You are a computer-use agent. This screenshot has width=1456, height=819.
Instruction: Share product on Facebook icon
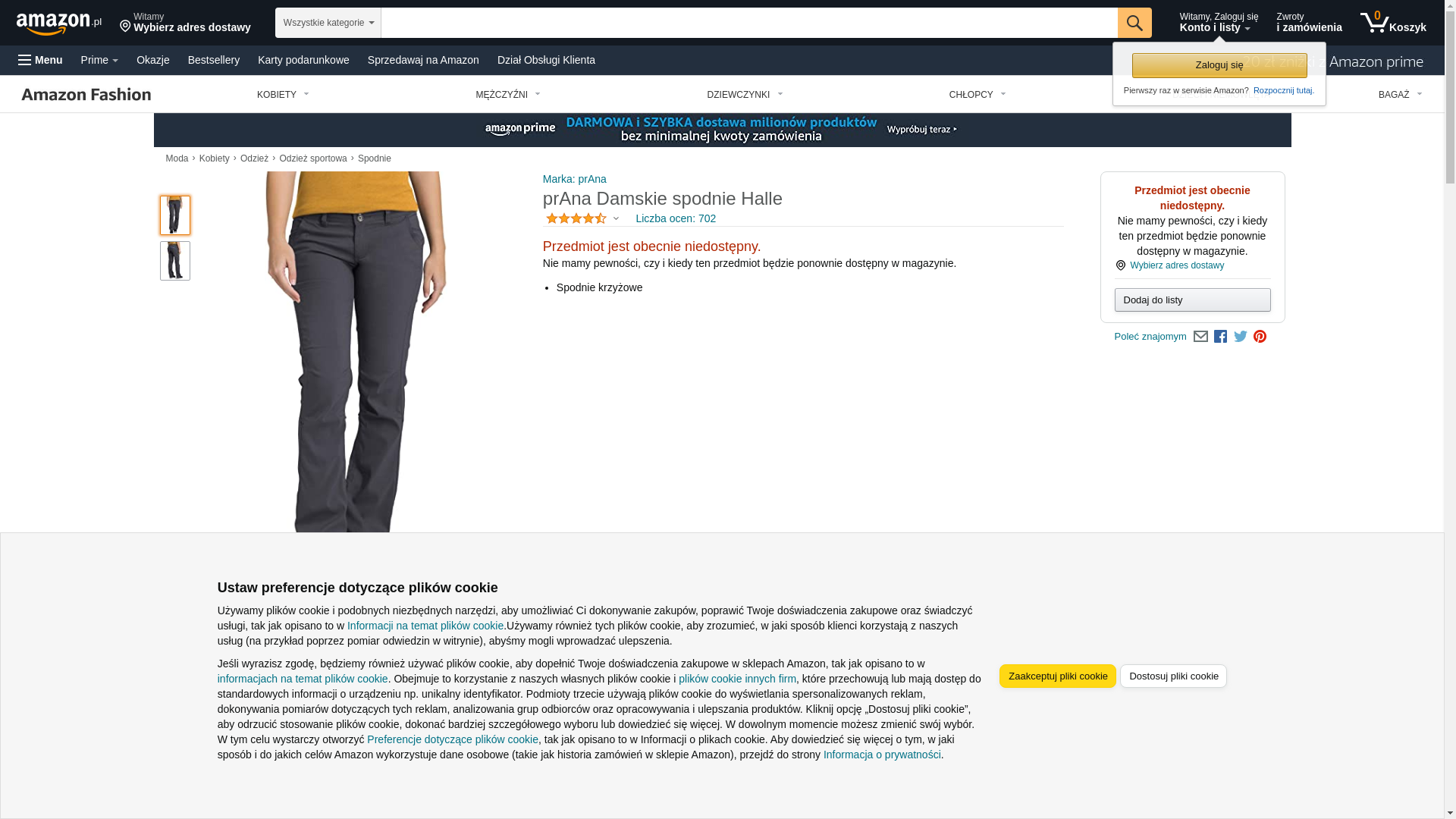tap(1220, 337)
